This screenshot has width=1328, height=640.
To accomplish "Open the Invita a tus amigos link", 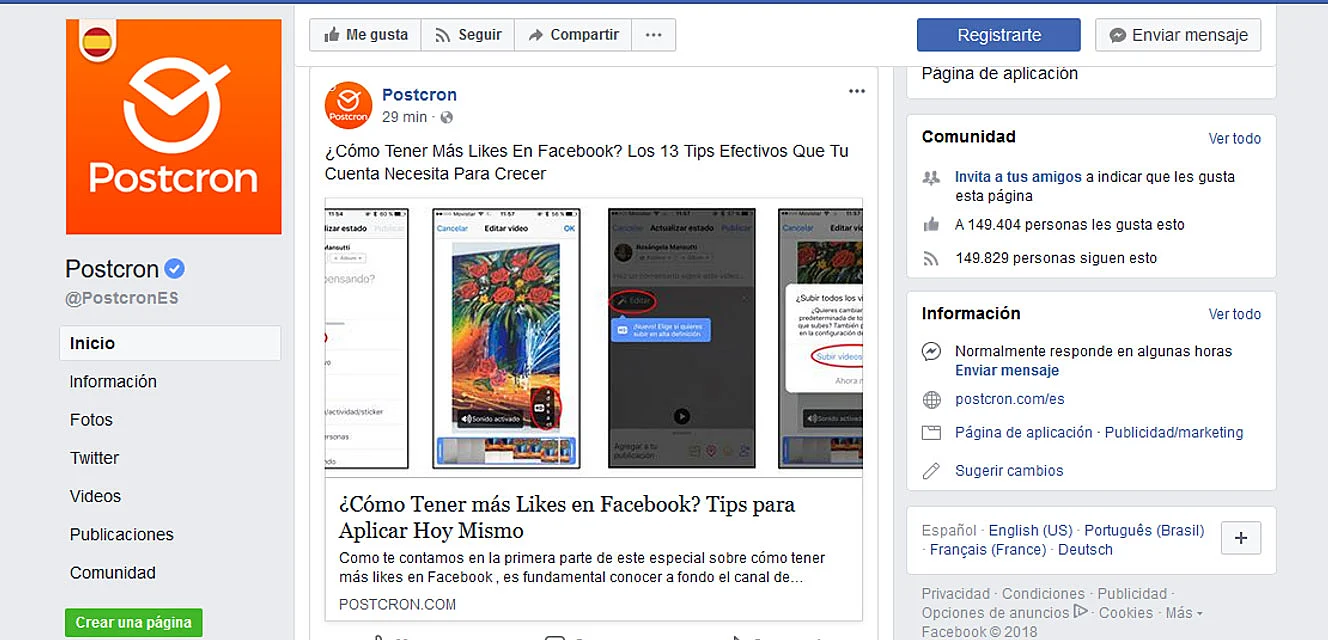I will point(1018,177).
